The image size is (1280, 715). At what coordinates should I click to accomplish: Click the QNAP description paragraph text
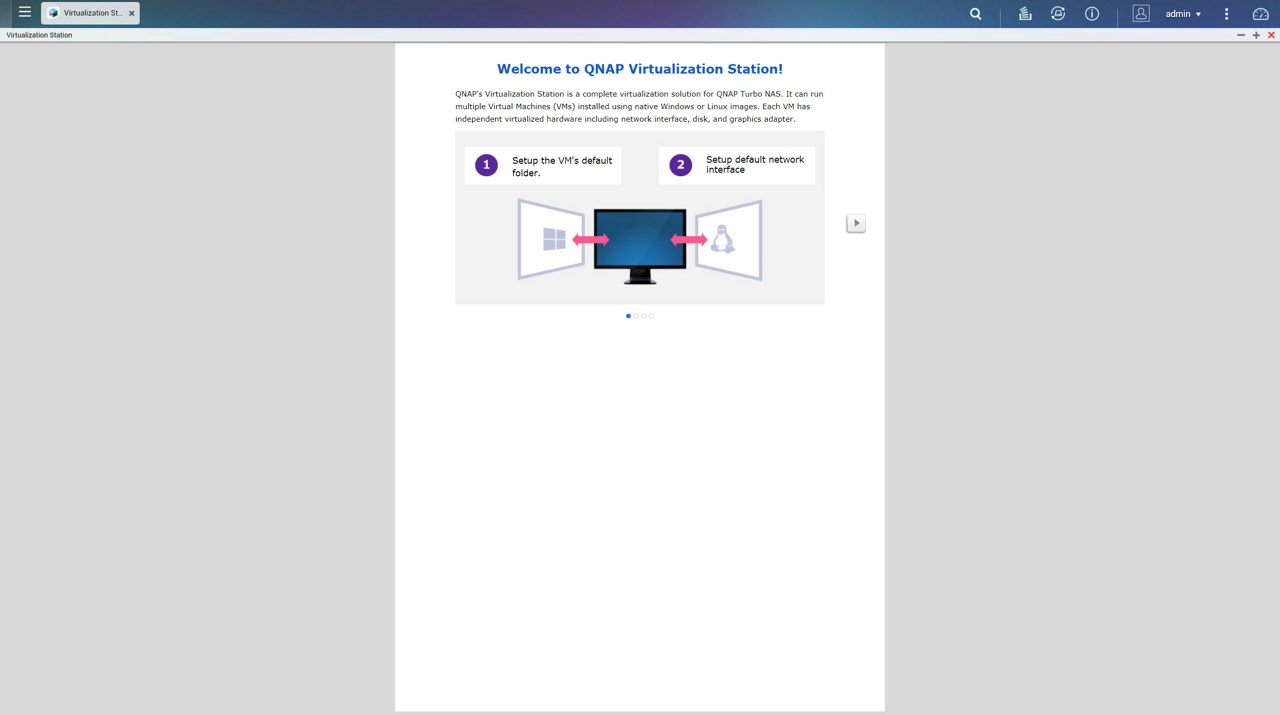640,106
